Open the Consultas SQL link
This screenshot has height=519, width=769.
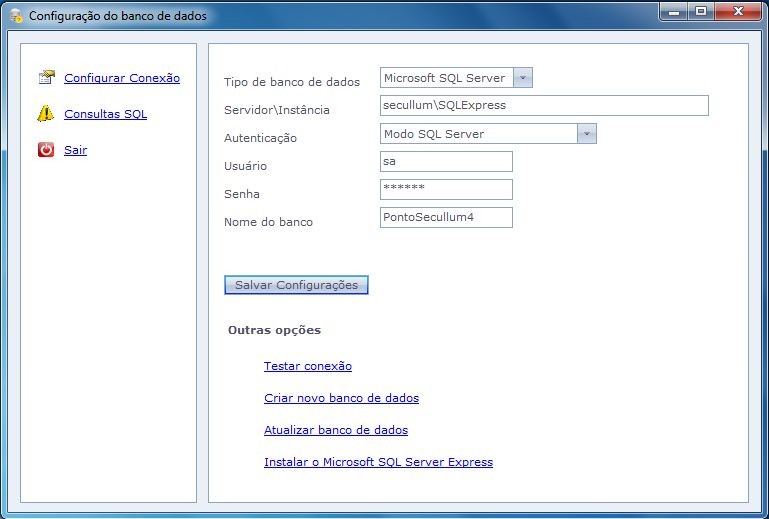105,114
